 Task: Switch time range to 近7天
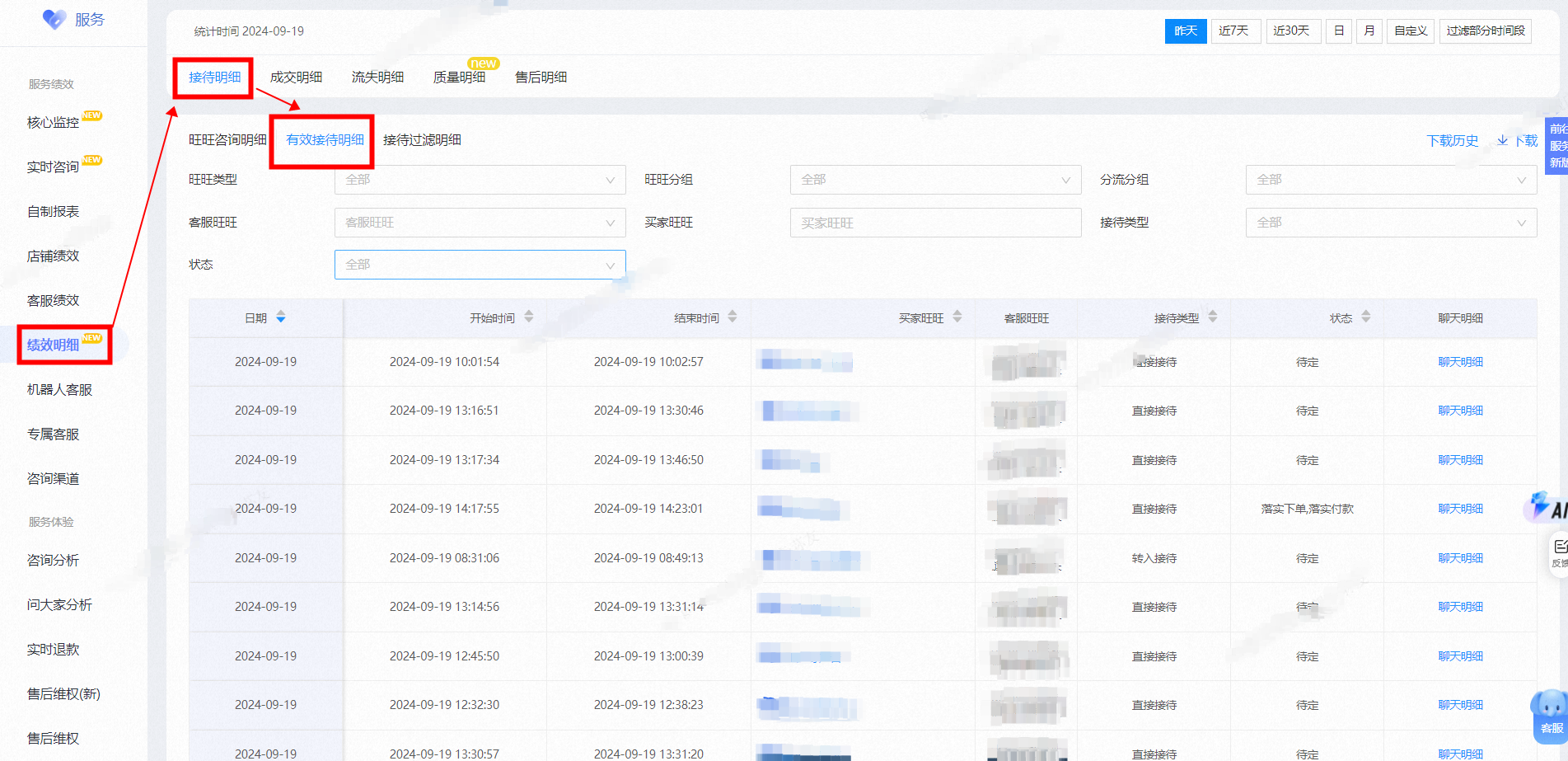click(x=1234, y=31)
